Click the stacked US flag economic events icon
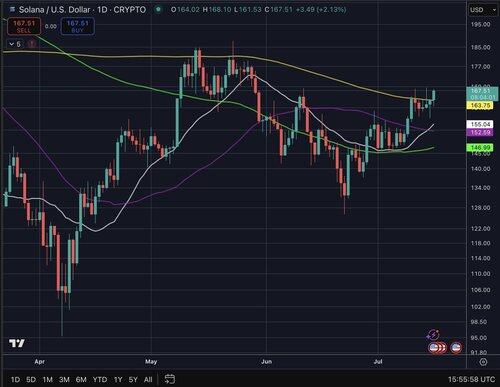Viewport: 500px width, 387px height. tap(437, 348)
